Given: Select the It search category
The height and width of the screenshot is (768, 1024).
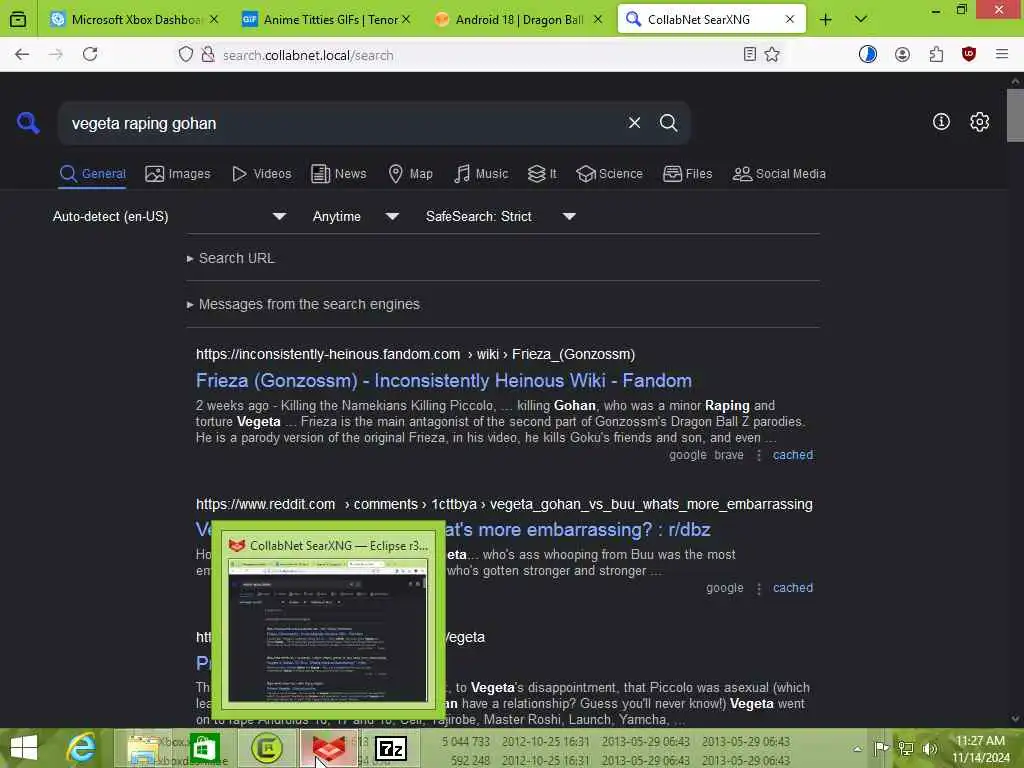Looking at the screenshot, I should click(542, 174).
